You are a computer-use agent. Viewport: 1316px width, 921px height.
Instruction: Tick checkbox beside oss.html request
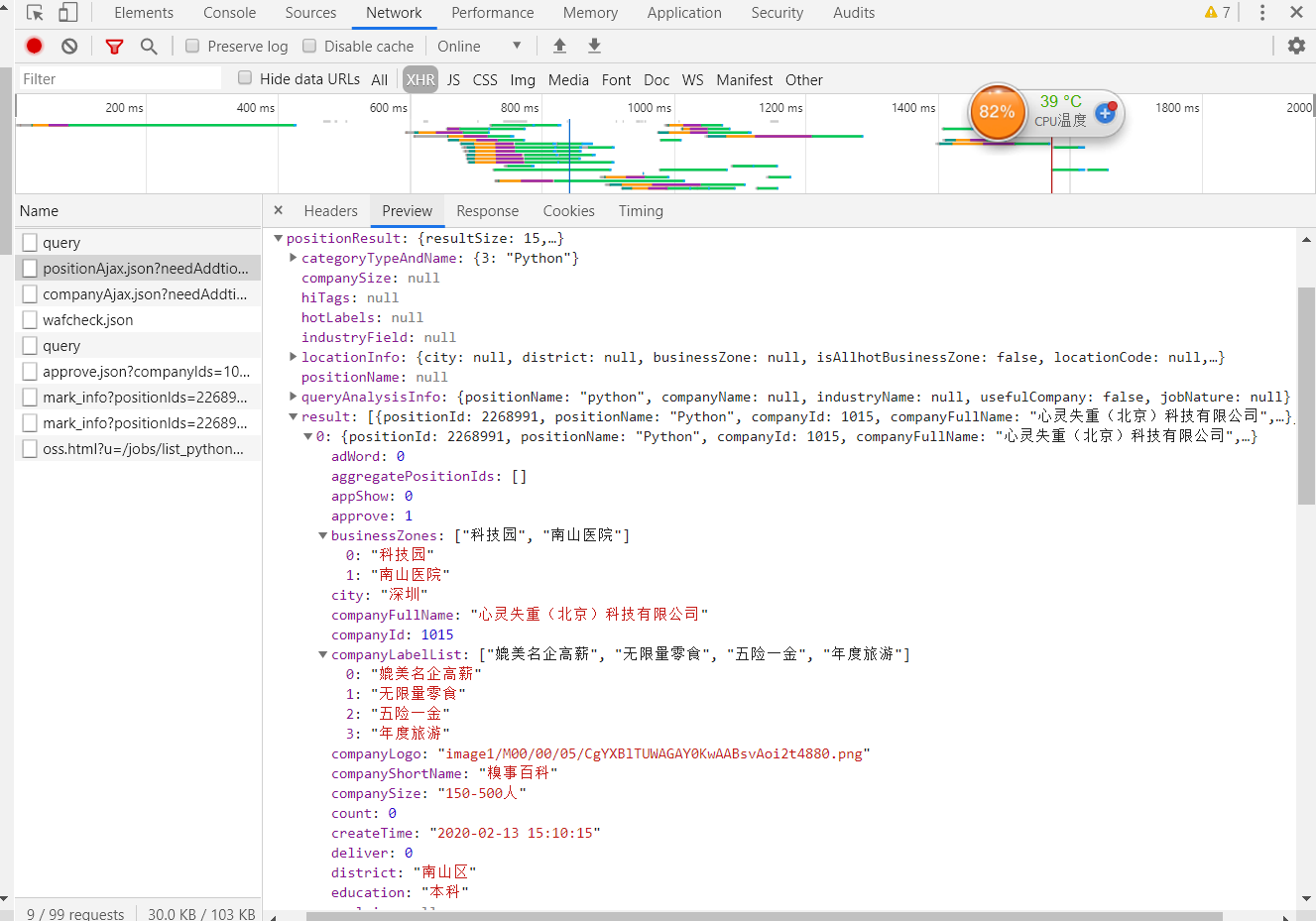click(x=30, y=449)
